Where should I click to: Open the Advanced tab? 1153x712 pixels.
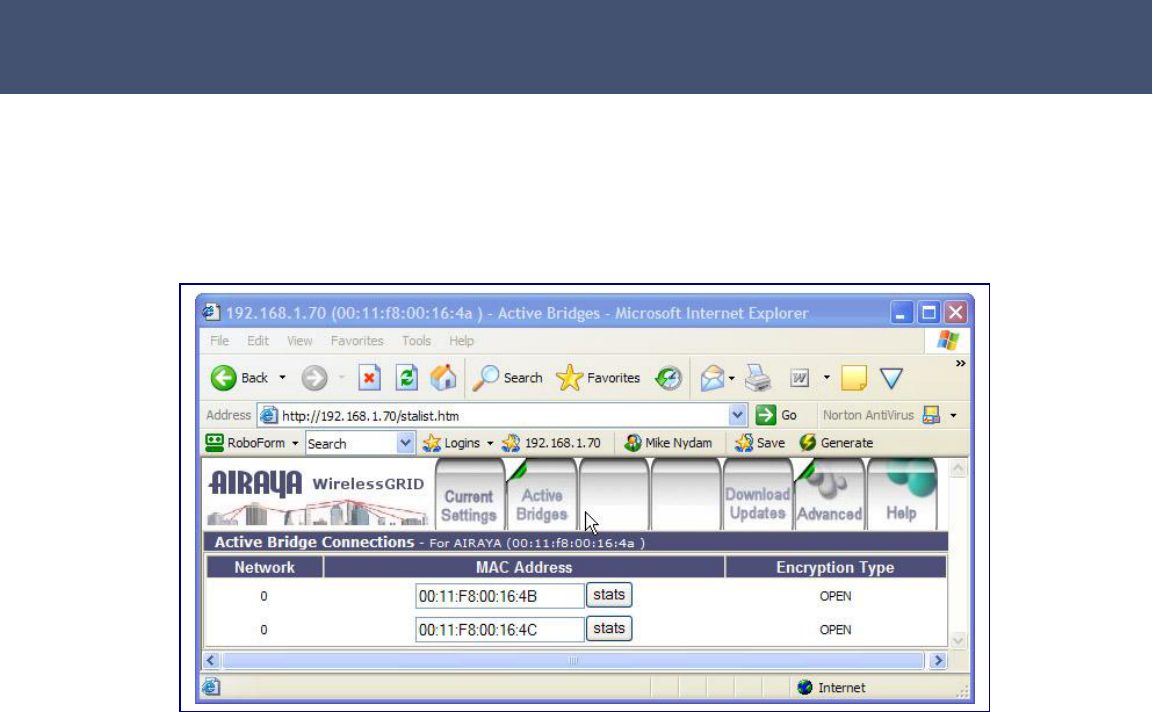click(x=829, y=494)
